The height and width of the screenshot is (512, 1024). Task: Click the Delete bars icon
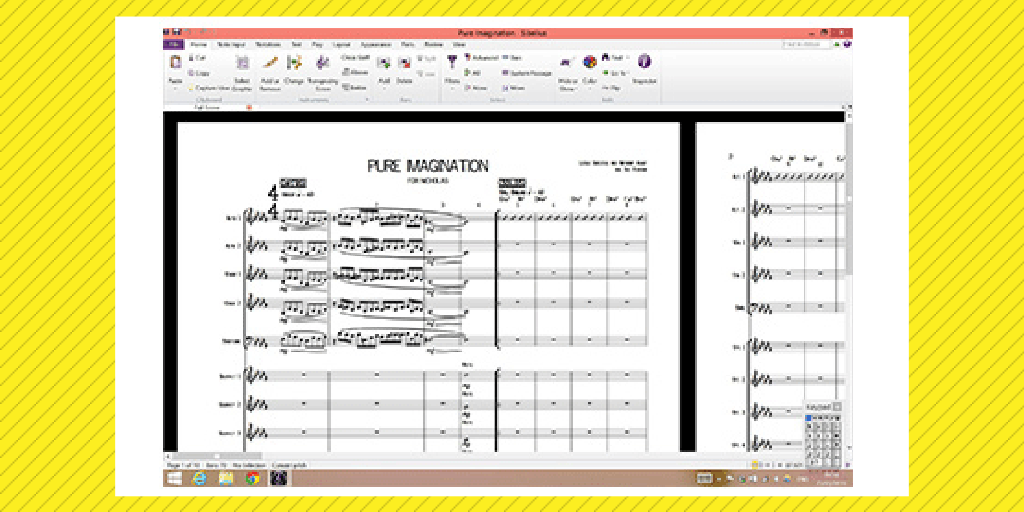(x=404, y=63)
